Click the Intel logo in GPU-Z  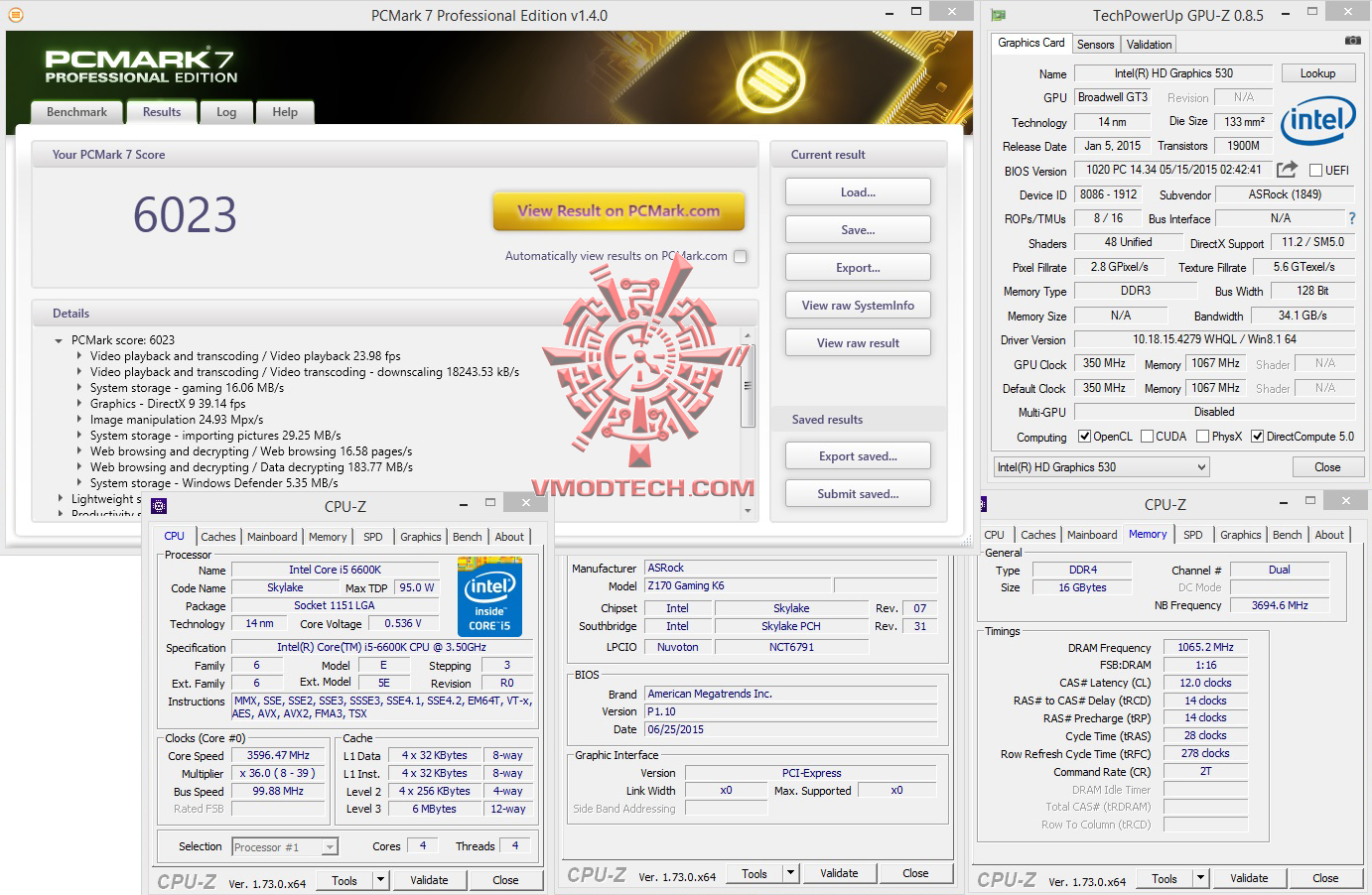1318,123
